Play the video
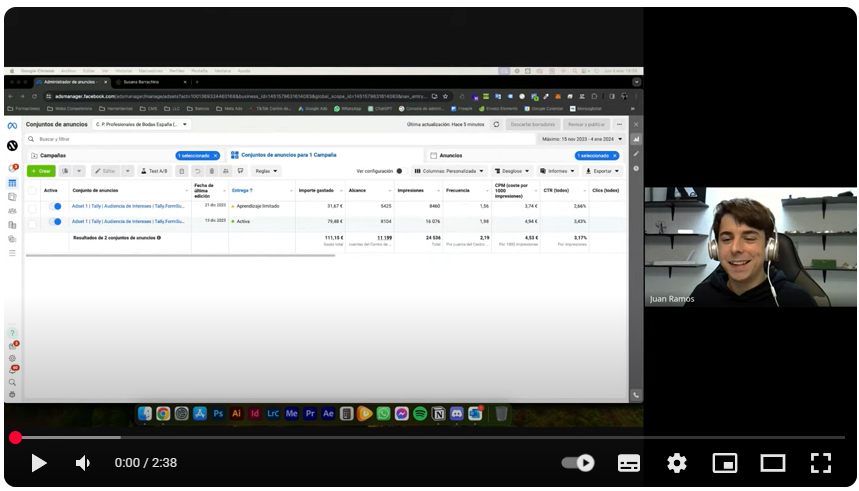This screenshot has height=491, width=859. coord(38,463)
